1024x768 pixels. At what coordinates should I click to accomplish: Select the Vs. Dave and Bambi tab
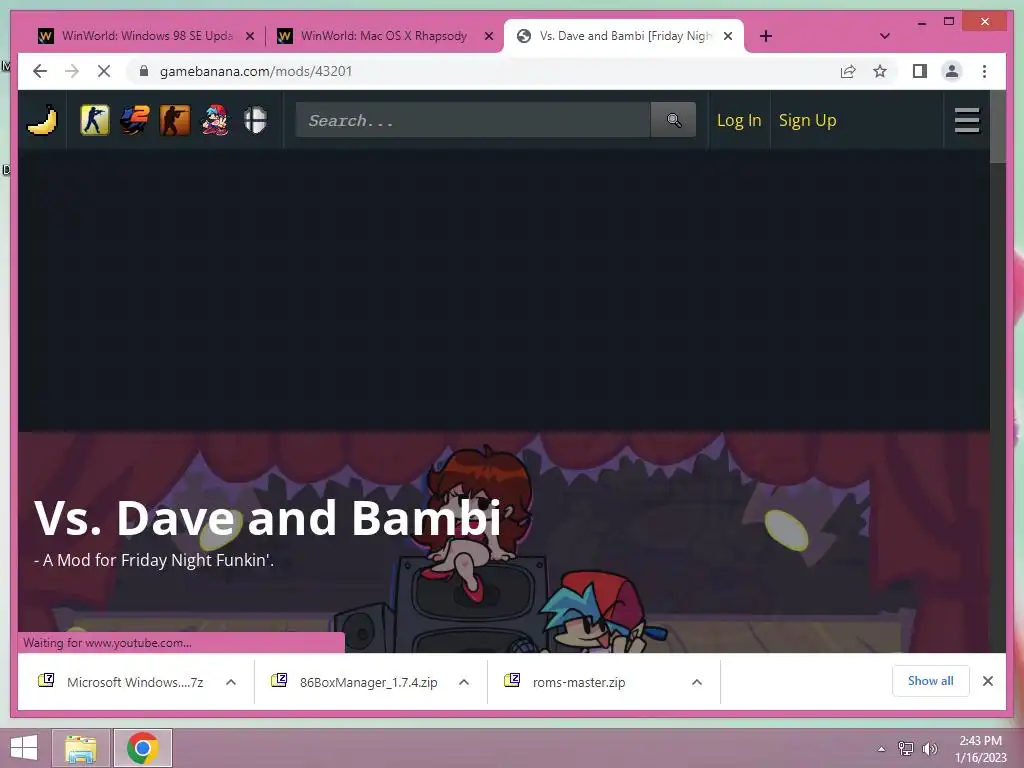click(624, 36)
